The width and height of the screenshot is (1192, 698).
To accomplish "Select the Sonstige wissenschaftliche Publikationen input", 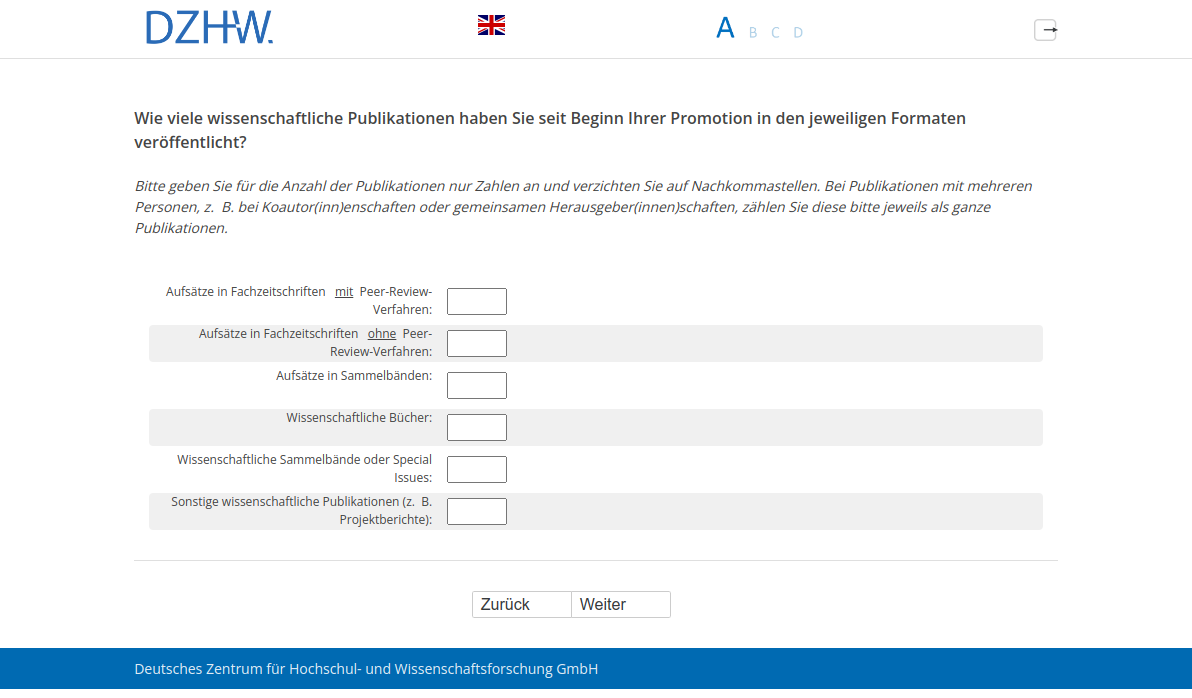I will [476, 511].
